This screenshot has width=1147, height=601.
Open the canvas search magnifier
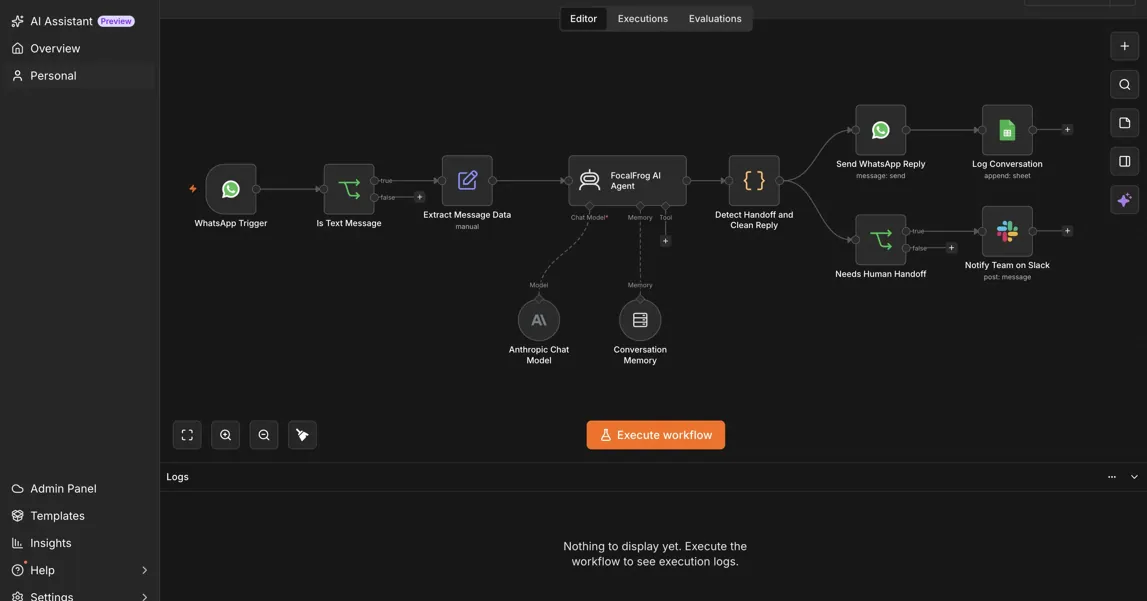point(1124,84)
